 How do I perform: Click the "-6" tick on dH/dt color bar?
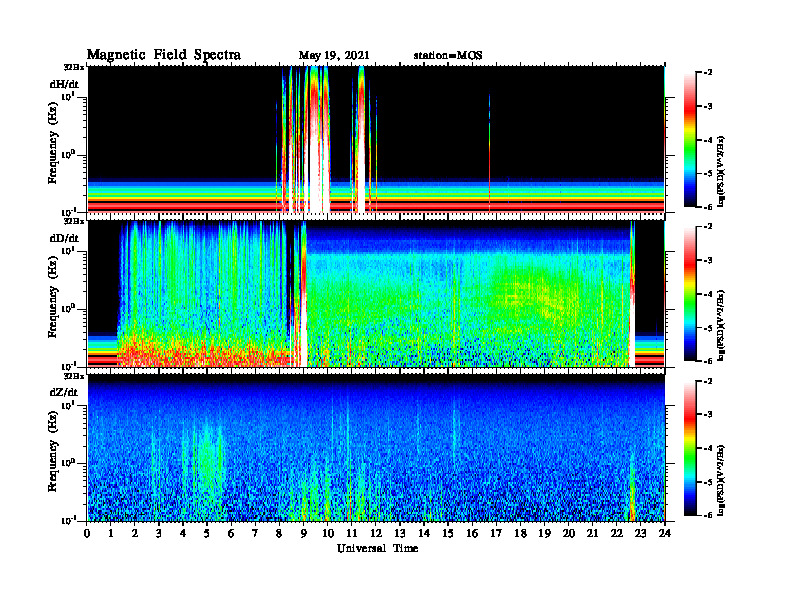click(708, 207)
